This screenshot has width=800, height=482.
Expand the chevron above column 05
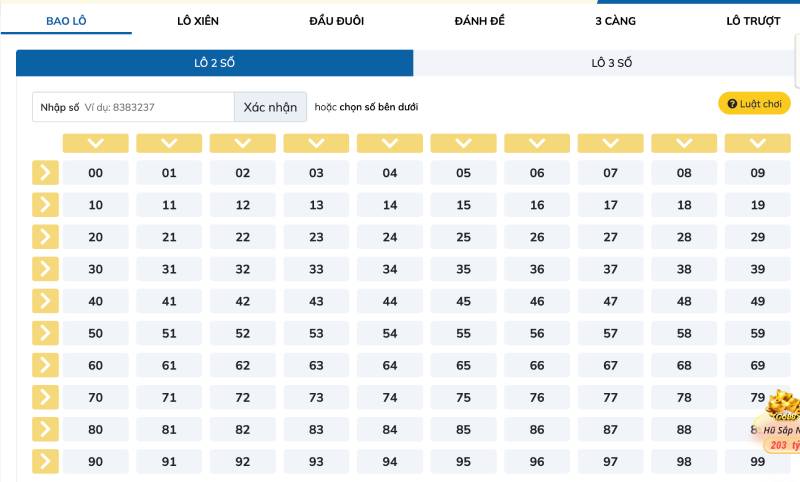pos(463,143)
